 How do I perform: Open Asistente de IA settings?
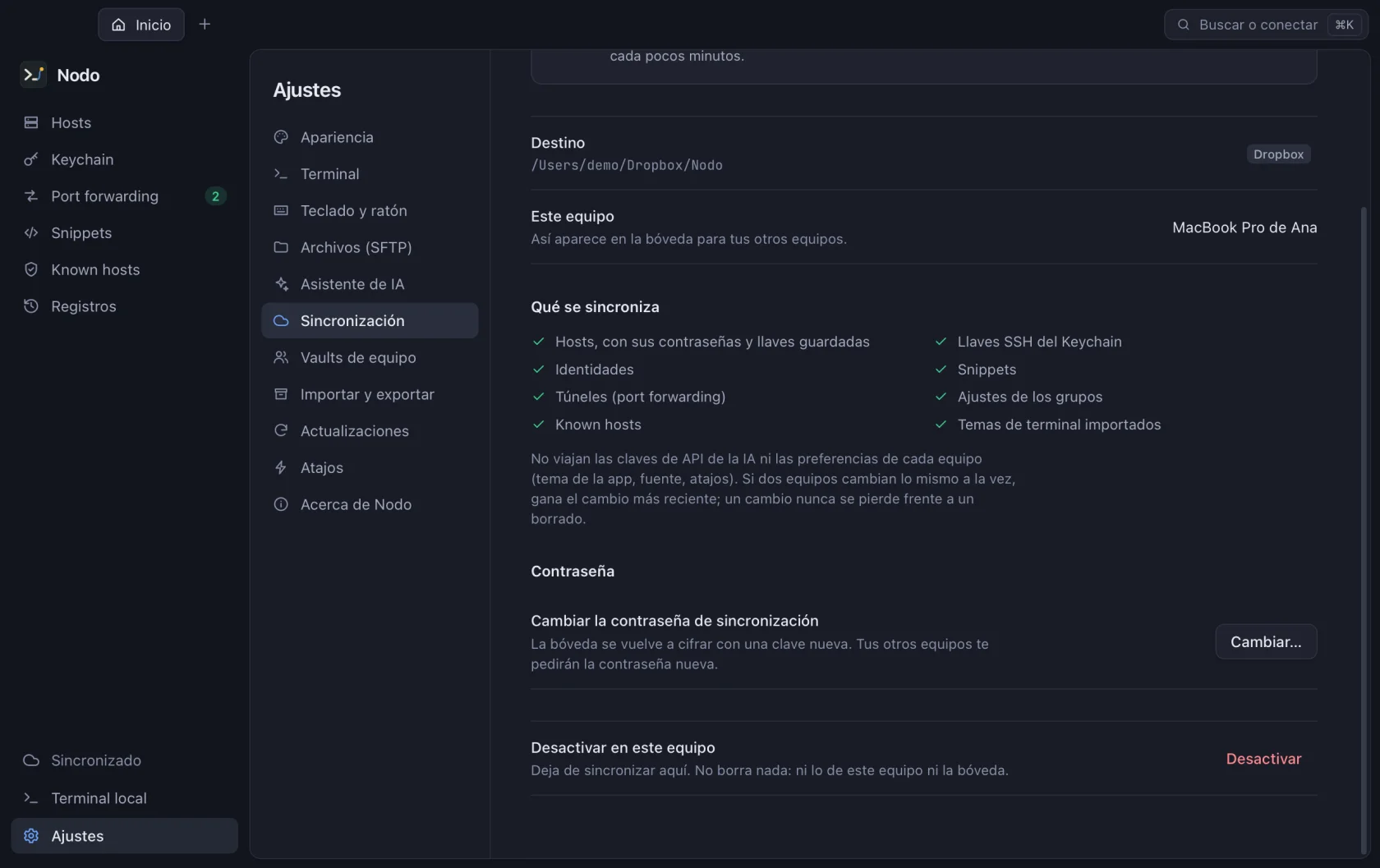(370, 284)
